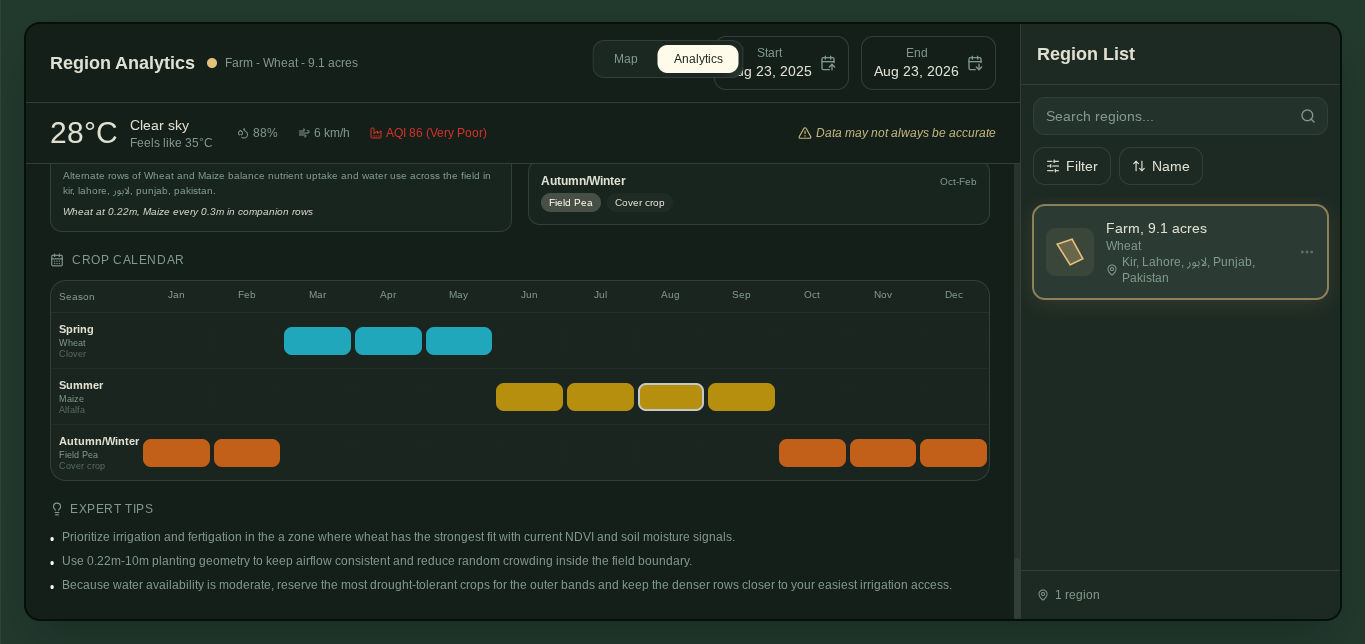Select the Farm, 9.1 acres region title
This screenshot has width=1365, height=644.
click(1156, 228)
